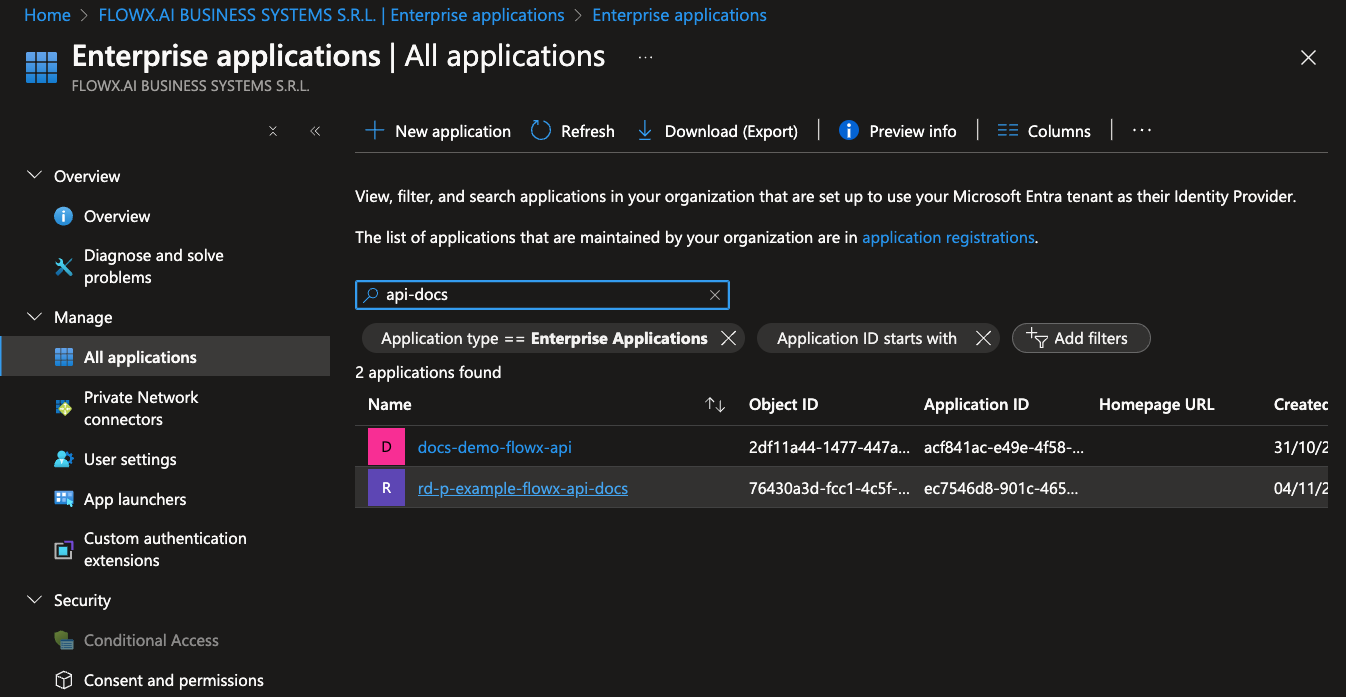Click the Homepage URL column header
1346x697 pixels.
coord(1157,404)
